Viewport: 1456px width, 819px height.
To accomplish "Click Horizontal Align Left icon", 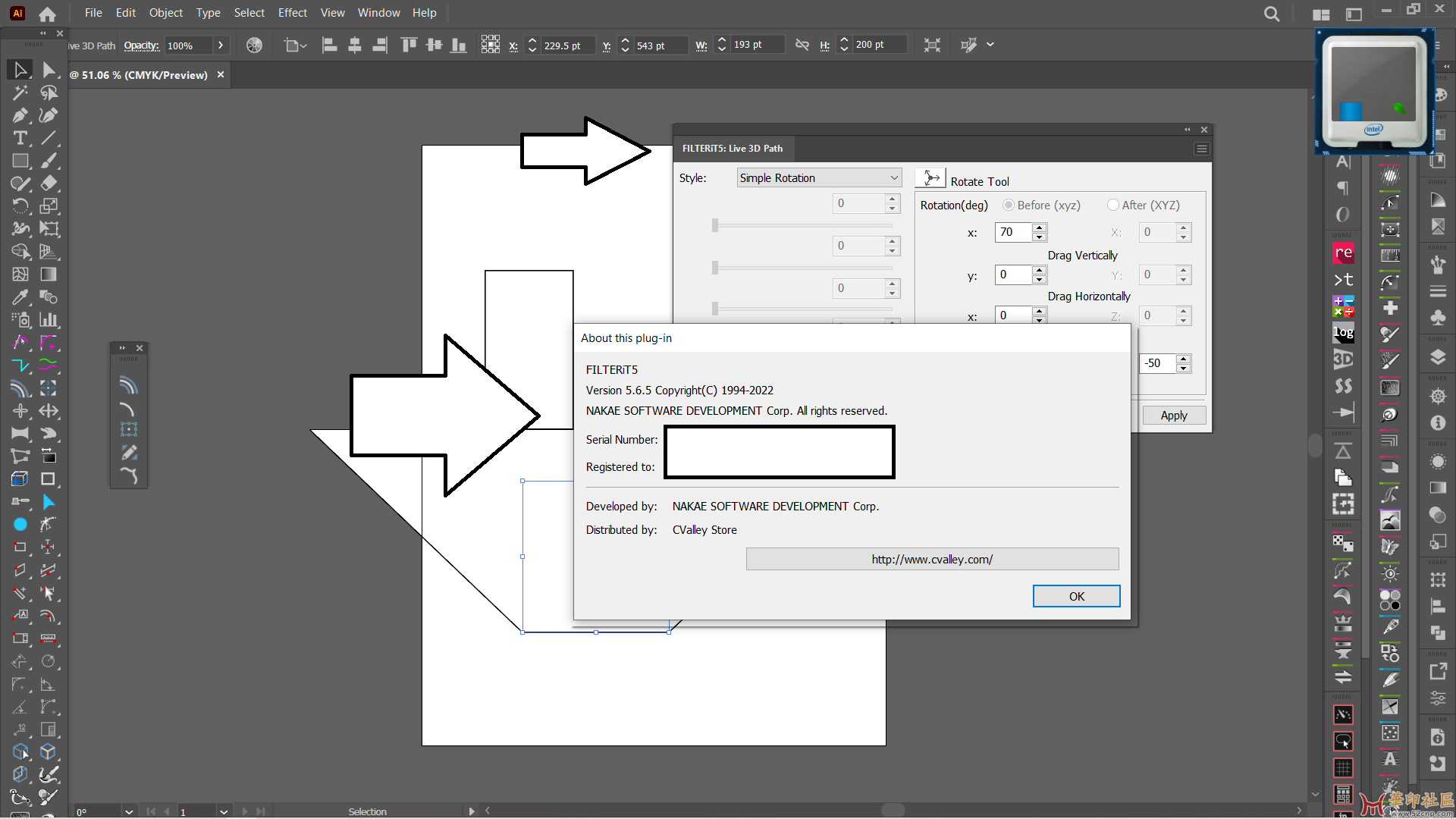I will click(329, 45).
